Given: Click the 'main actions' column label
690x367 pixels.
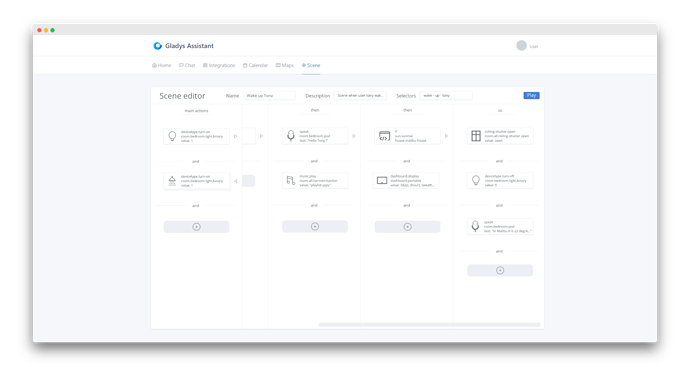Looking at the screenshot, I should click(x=196, y=111).
